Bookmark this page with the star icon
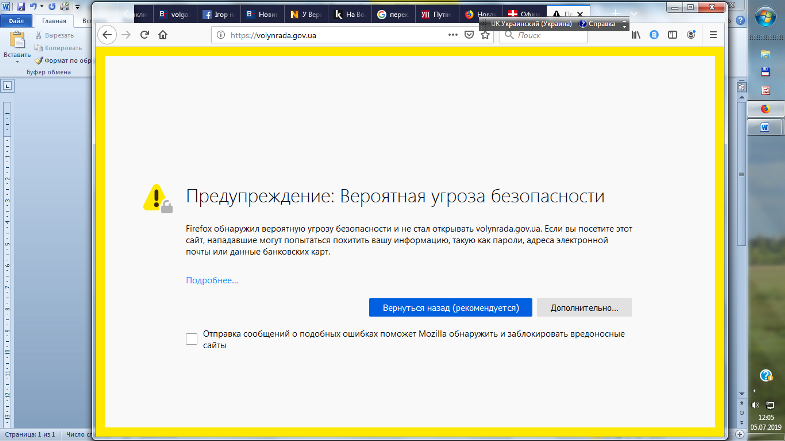The image size is (785, 441). (x=485, y=35)
